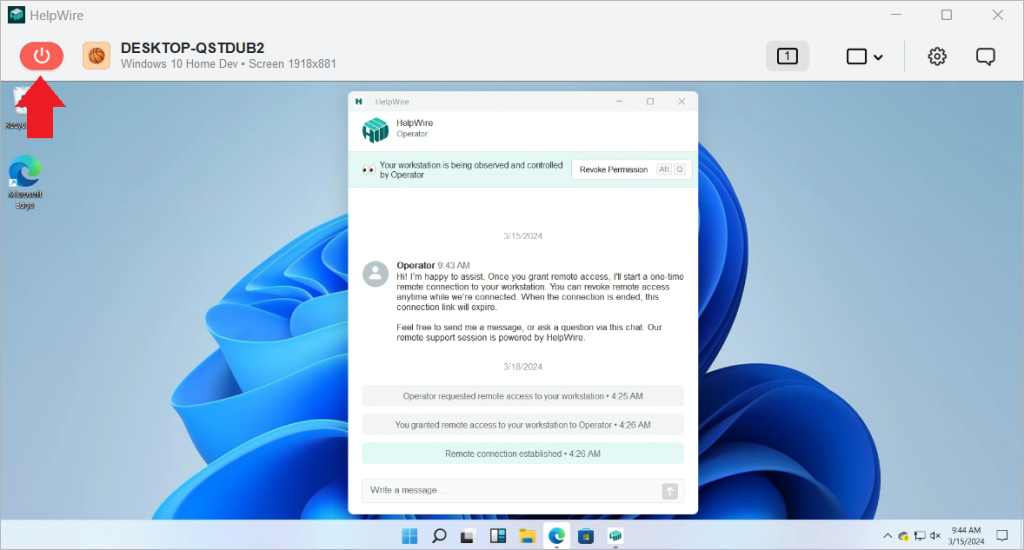Click the remote Windows Start button
1024x550 pixels.
[410, 536]
